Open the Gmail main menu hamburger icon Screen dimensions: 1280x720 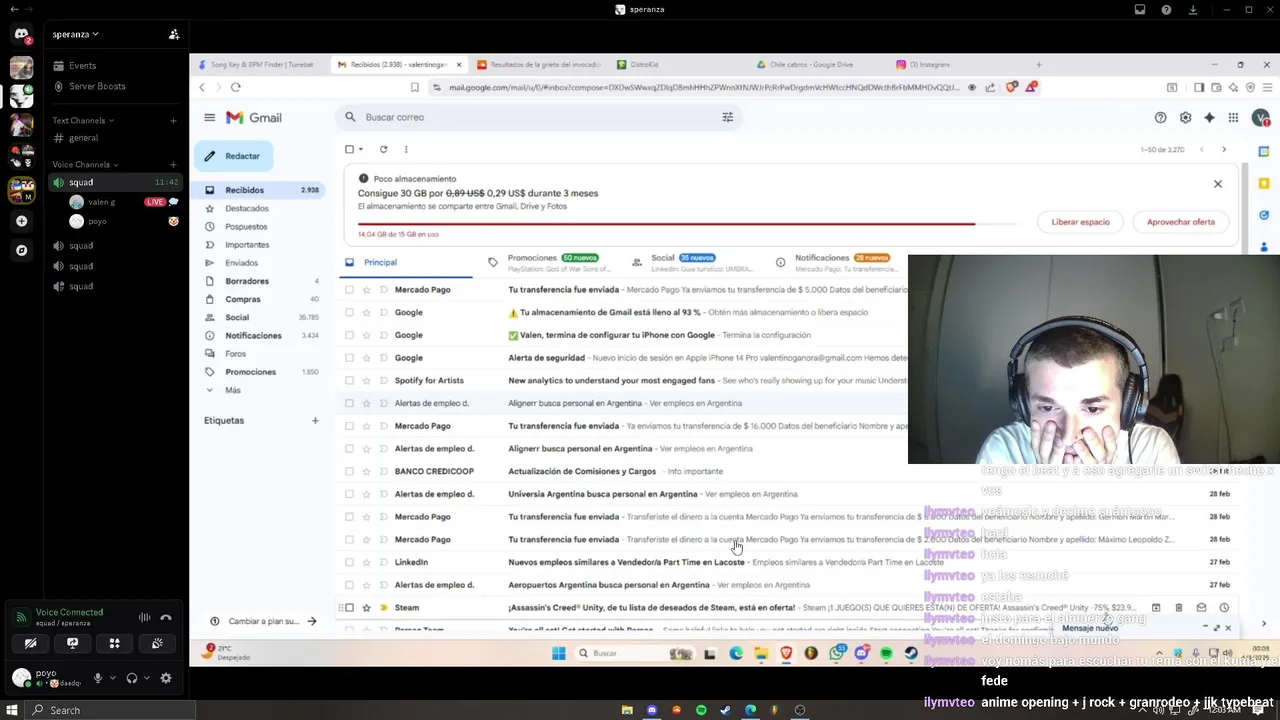209,117
